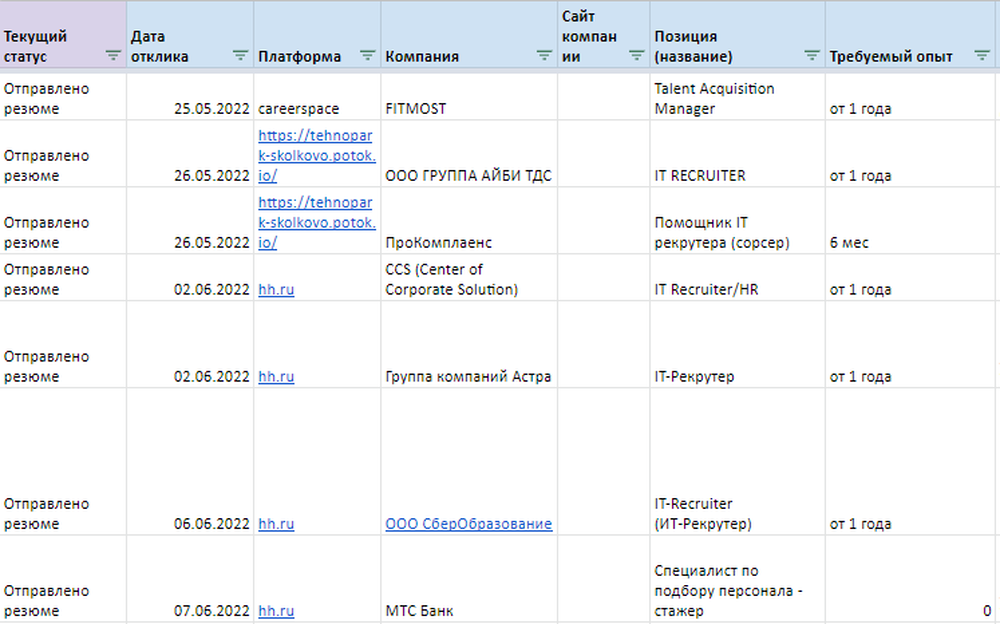Open the Позиция (название) filter dropdown

point(810,56)
